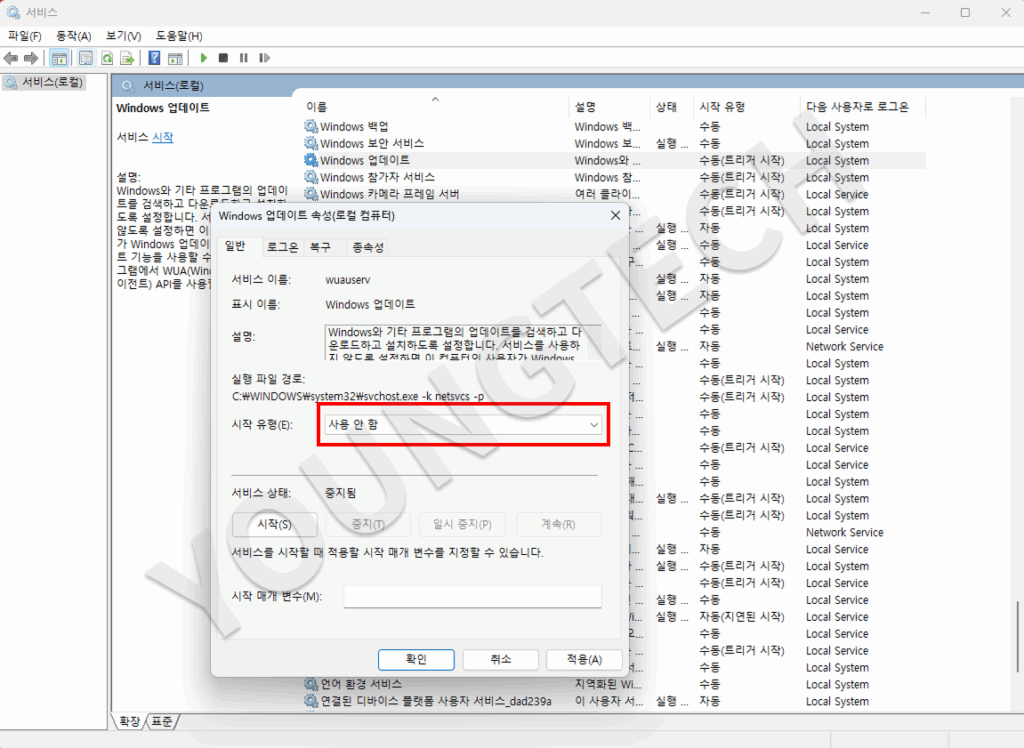
Task: Click the executable path text with svchost.exe
Action: point(358,397)
